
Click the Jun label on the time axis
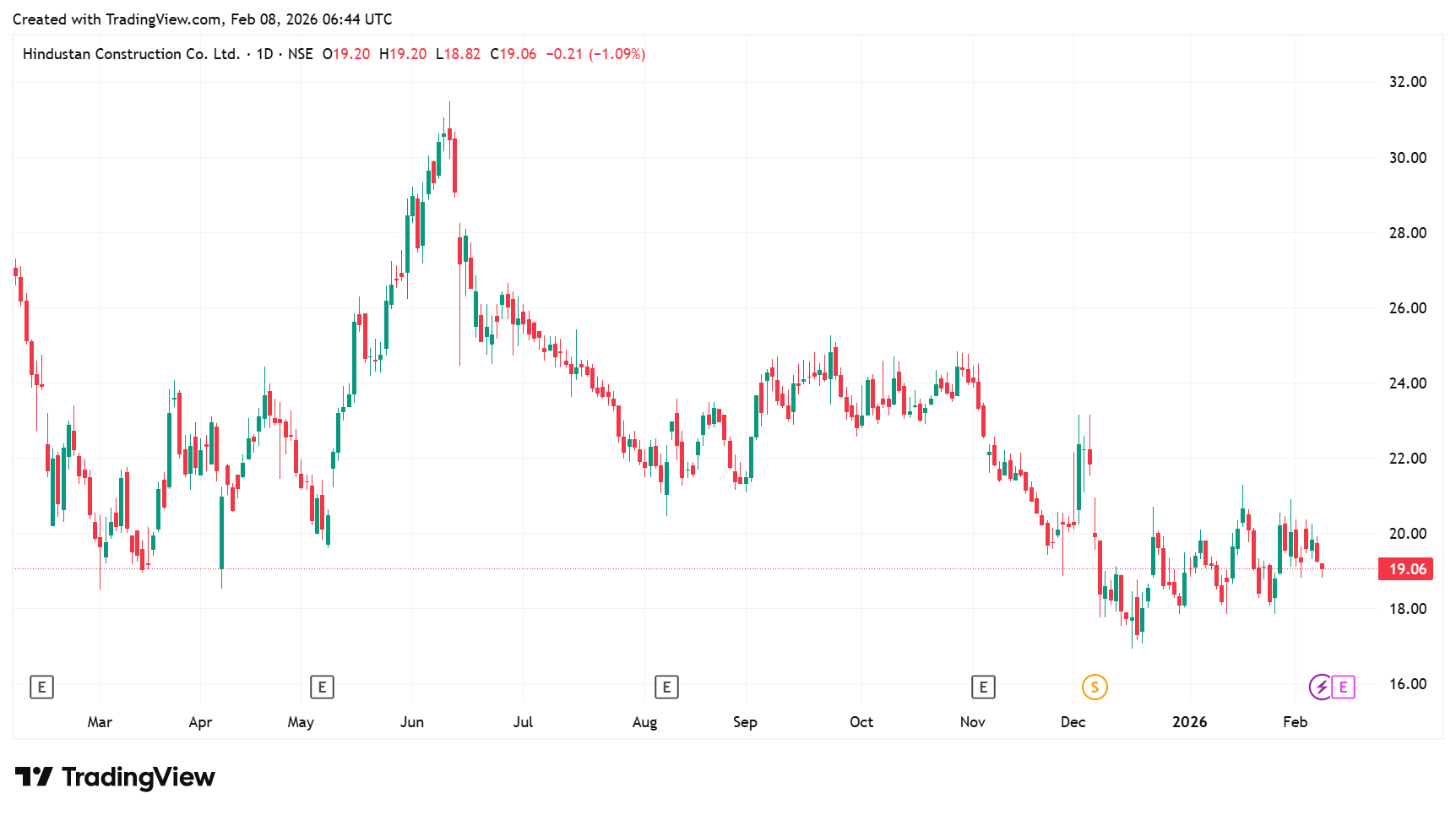[411, 722]
